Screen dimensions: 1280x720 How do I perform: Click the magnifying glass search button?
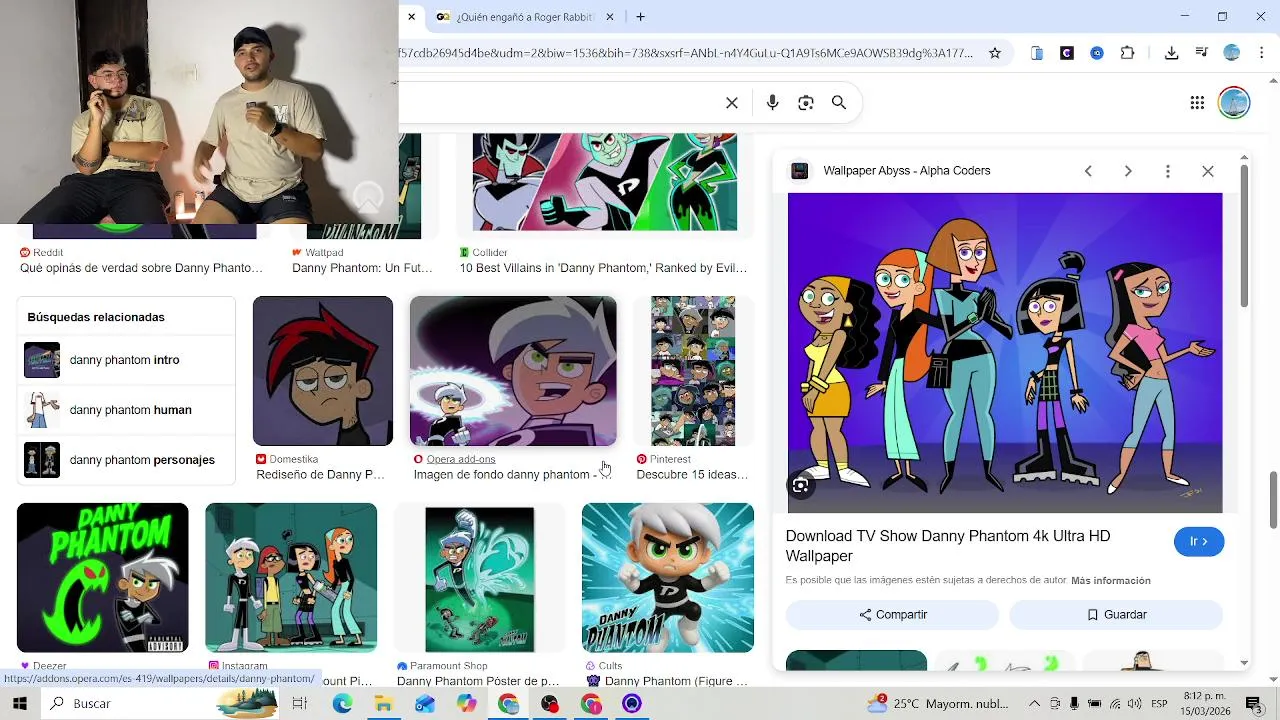839,103
